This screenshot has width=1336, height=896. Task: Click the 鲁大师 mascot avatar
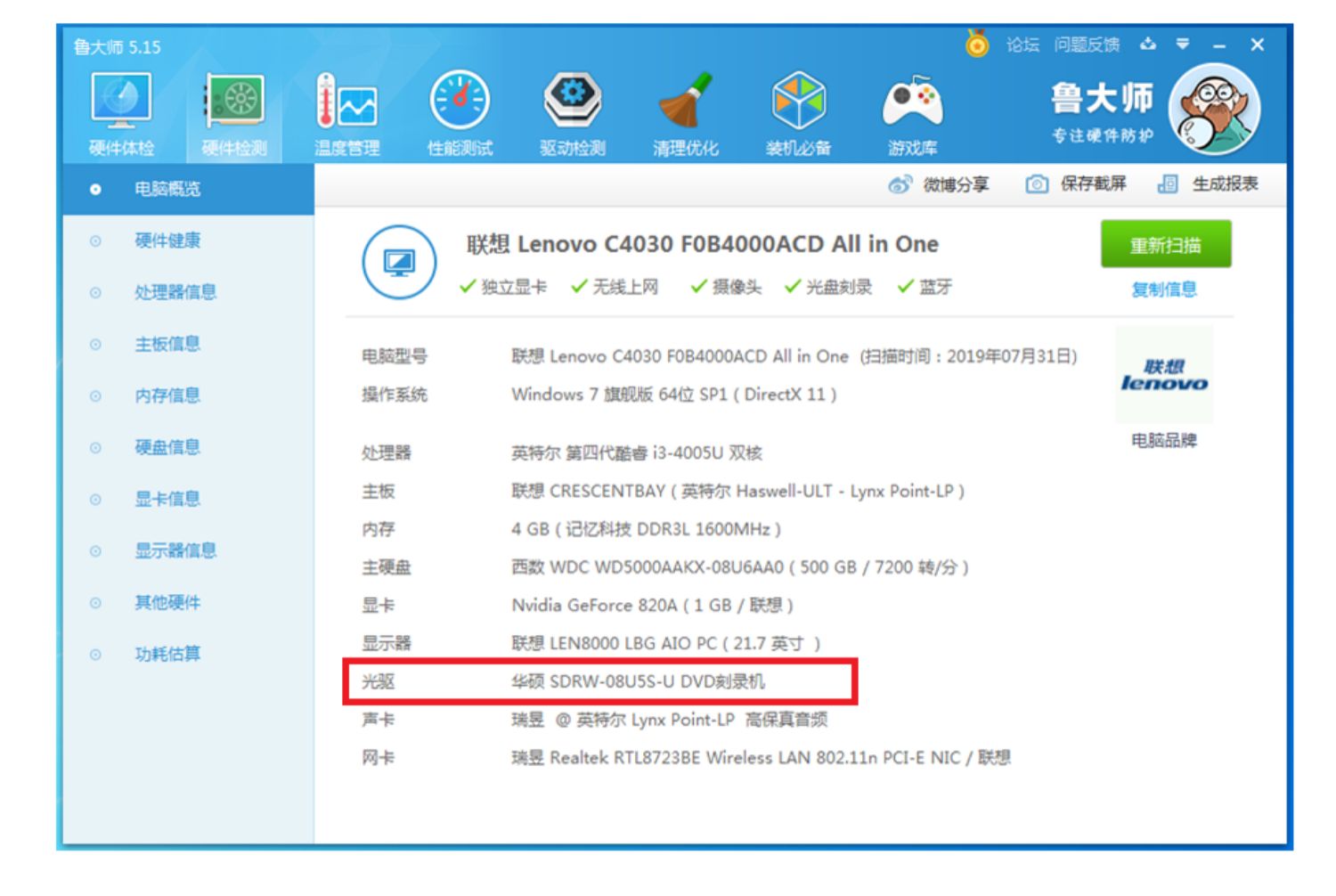coord(1215,110)
